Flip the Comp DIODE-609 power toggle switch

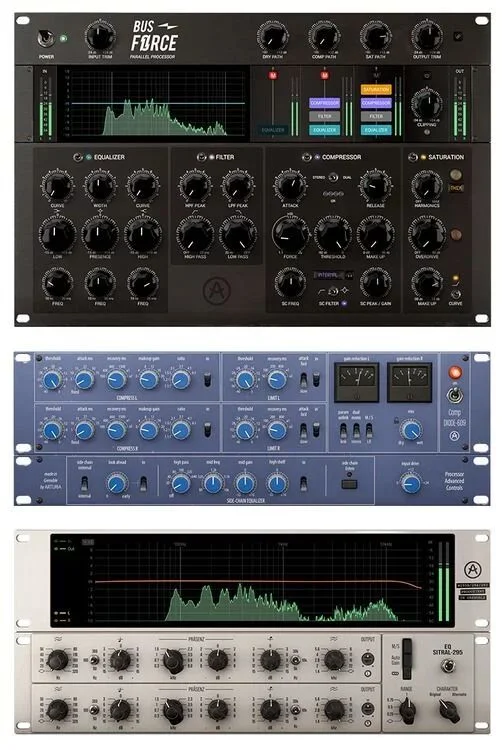point(454,396)
